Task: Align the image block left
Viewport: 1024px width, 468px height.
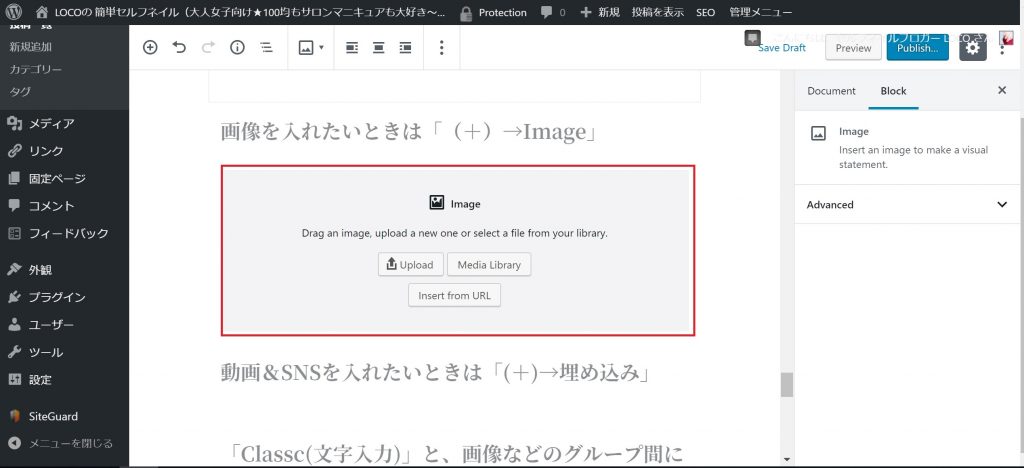Action: click(x=352, y=48)
